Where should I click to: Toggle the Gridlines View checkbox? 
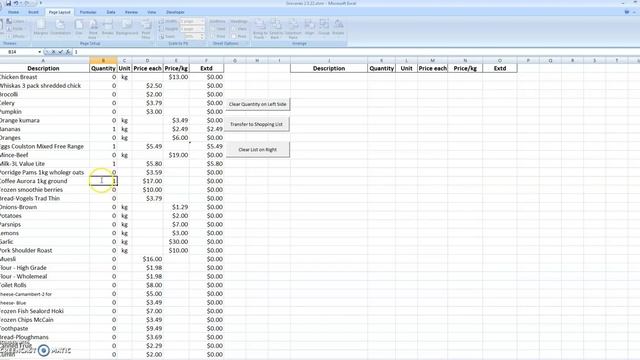213,29
